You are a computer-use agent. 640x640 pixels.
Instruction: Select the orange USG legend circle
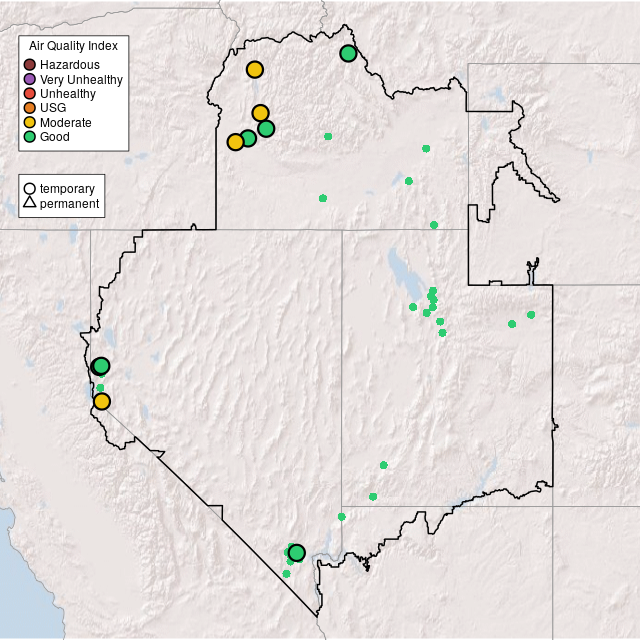pos(30,108)
